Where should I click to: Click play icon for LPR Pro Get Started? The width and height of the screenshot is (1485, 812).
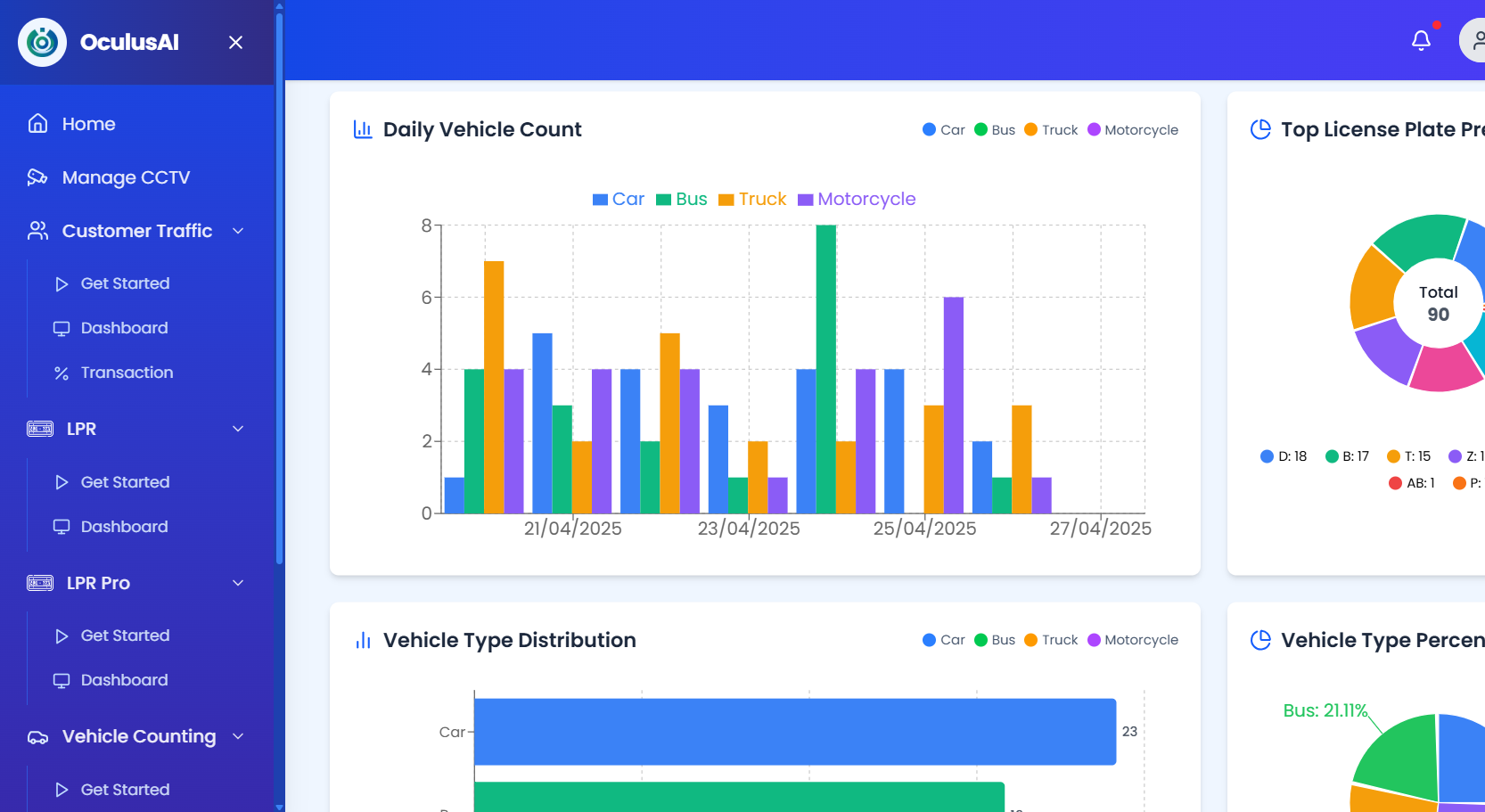[62, 636]
